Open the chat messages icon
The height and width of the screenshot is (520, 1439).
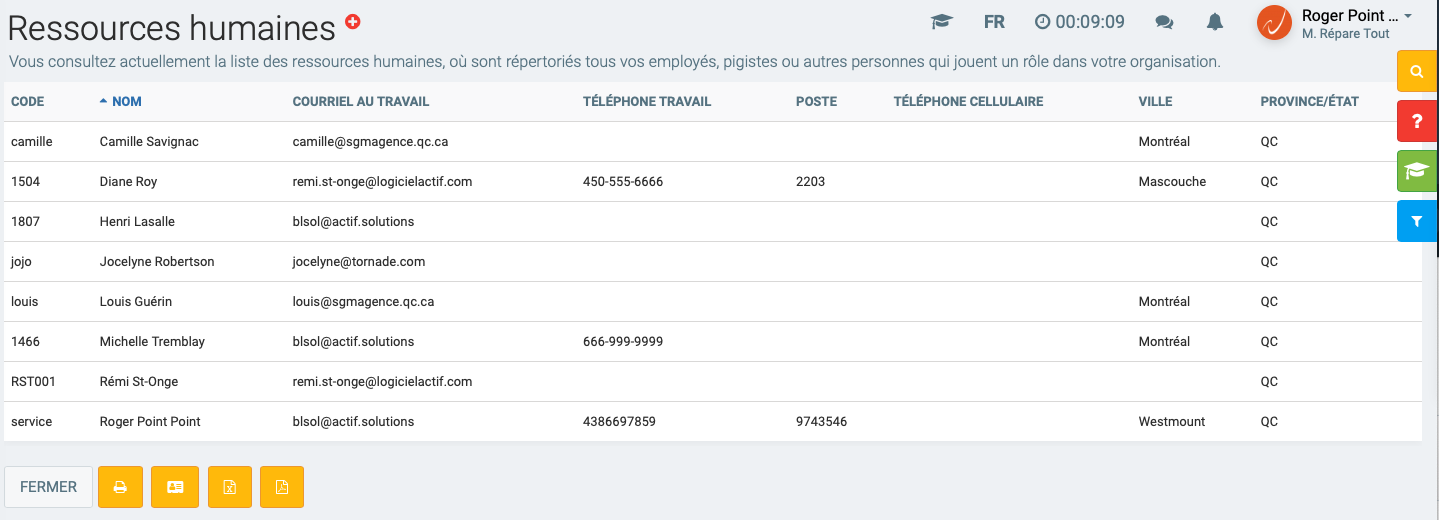[1164, 22]
